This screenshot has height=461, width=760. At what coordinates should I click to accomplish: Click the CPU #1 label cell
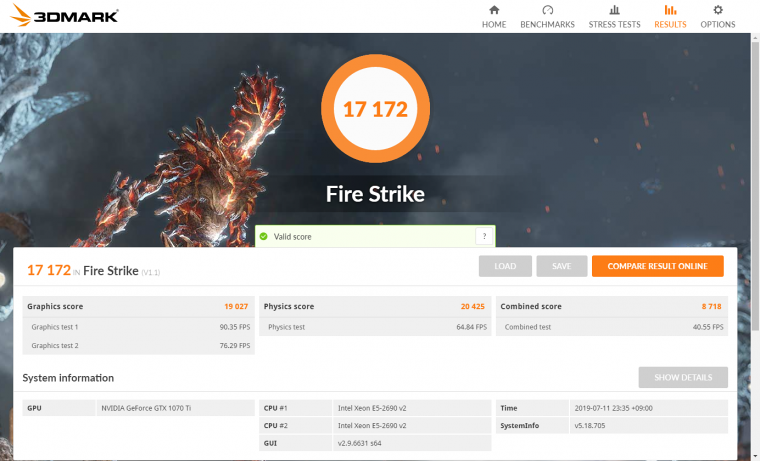(295, 408)
